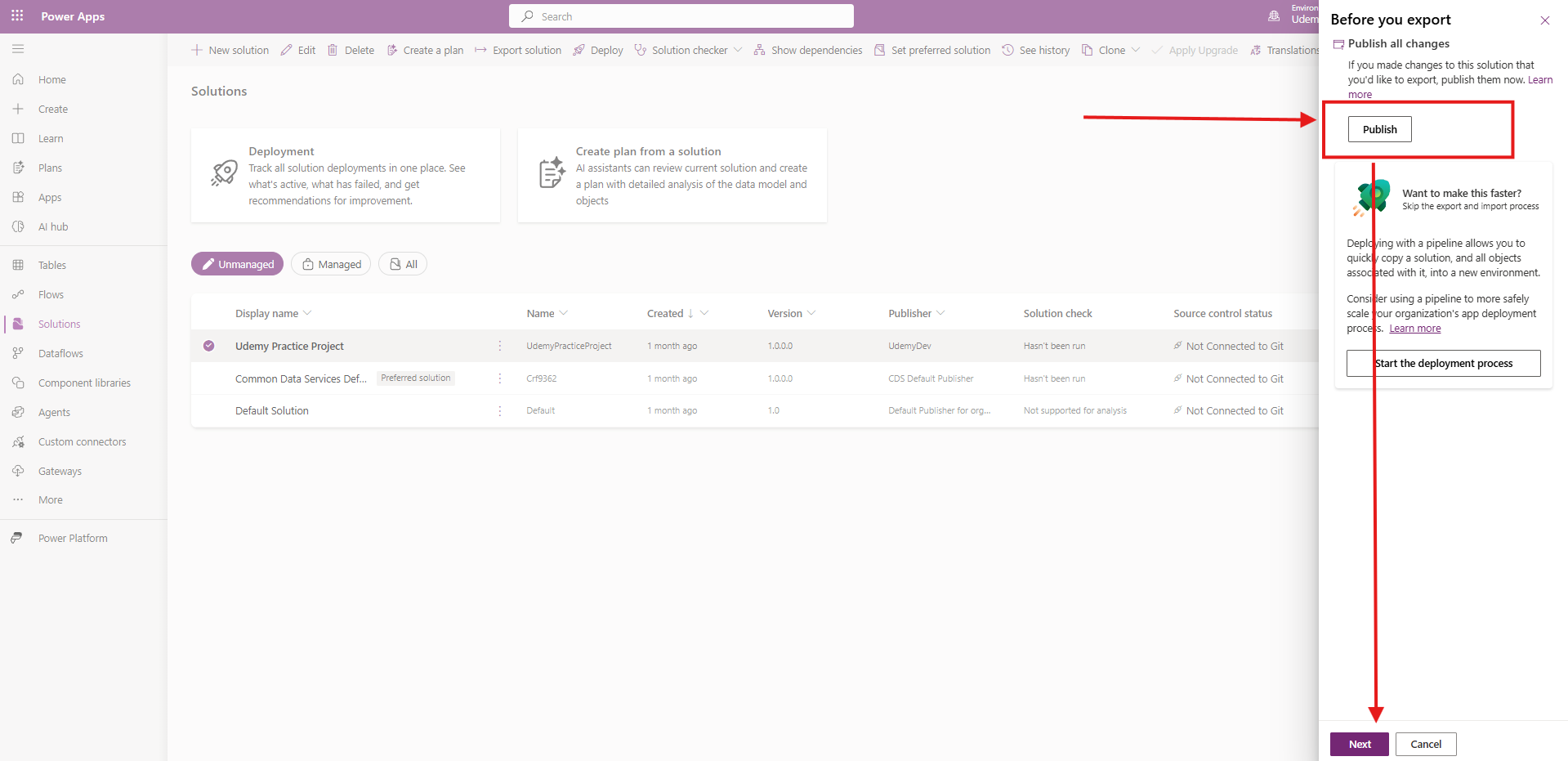This screenshot has width=1568, height=761.
Task: Select the All filter pill
Action: tap(403, 264)
